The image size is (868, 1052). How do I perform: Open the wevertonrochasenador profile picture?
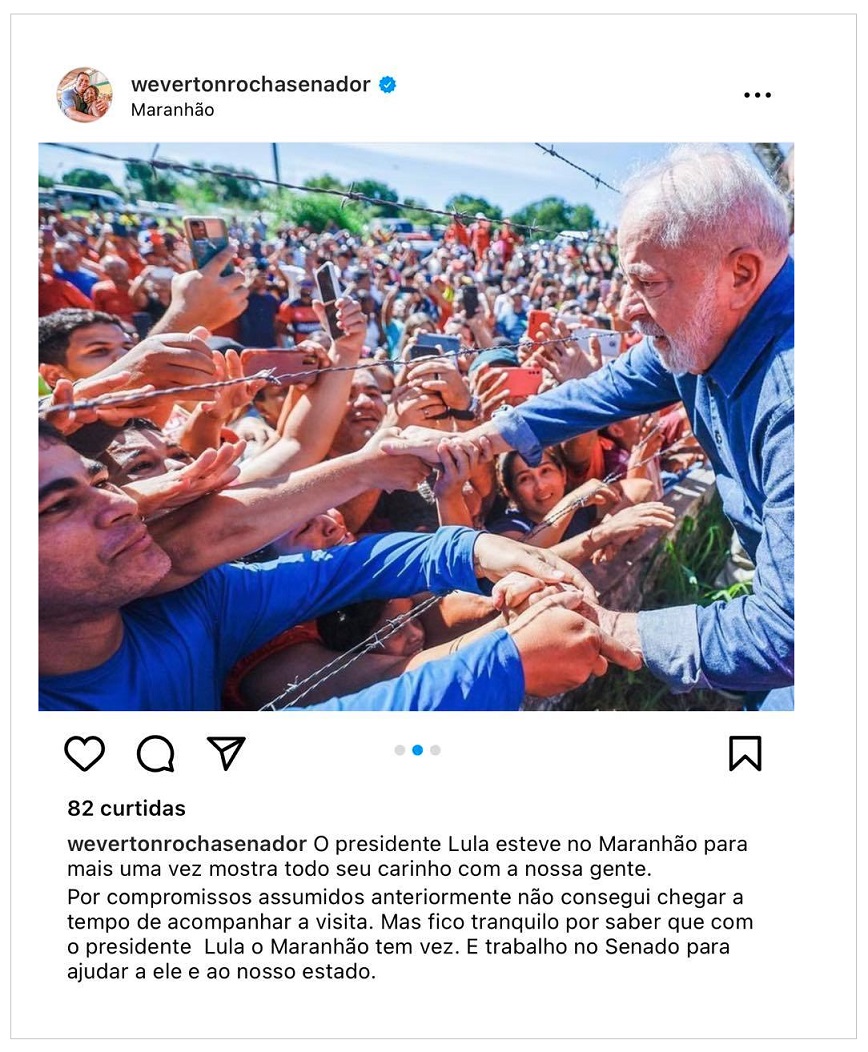84,95
